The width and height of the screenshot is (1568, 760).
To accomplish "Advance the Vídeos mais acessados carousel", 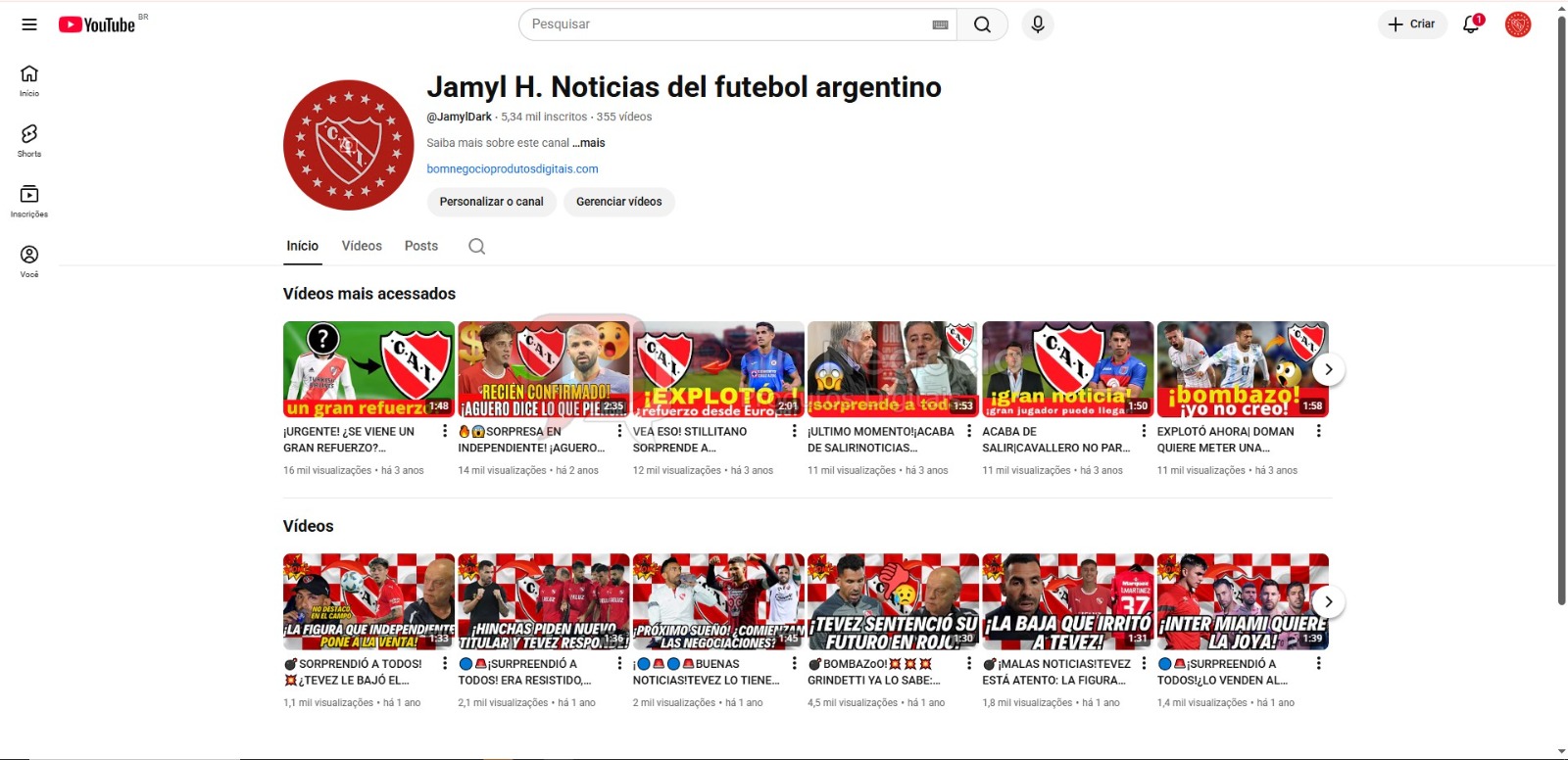I will click(x=1328, y=369).
